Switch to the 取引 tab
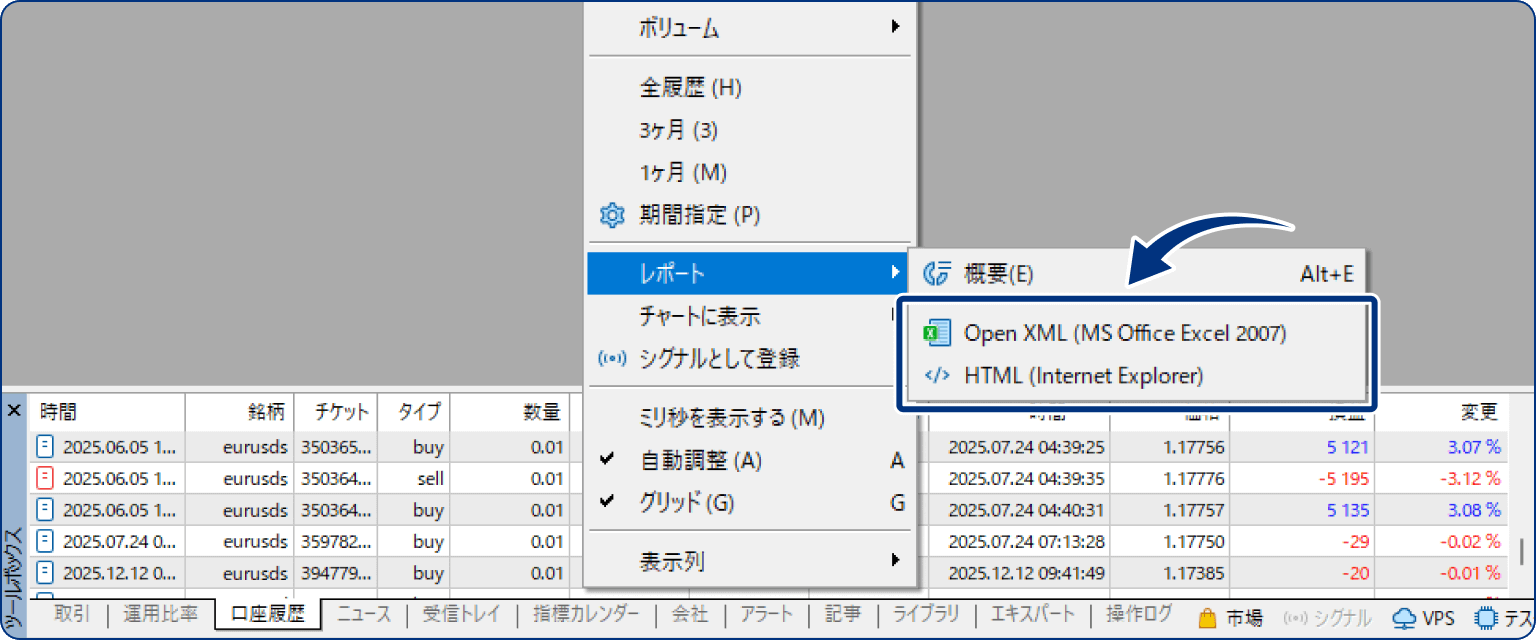 click(70, 617)
